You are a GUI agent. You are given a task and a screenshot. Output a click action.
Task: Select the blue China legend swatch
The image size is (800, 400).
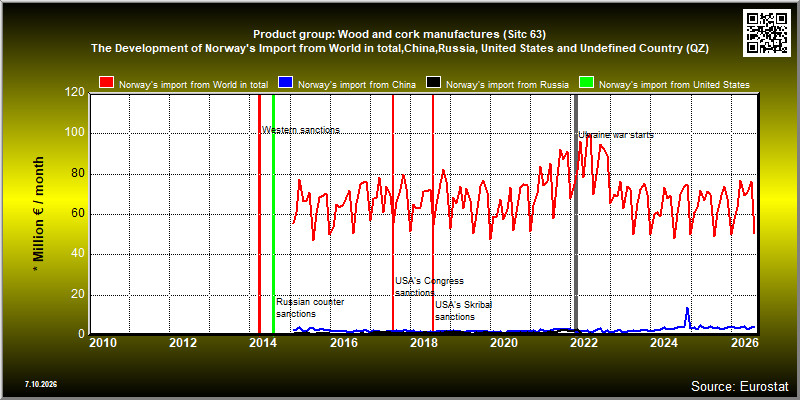[285, 84]
